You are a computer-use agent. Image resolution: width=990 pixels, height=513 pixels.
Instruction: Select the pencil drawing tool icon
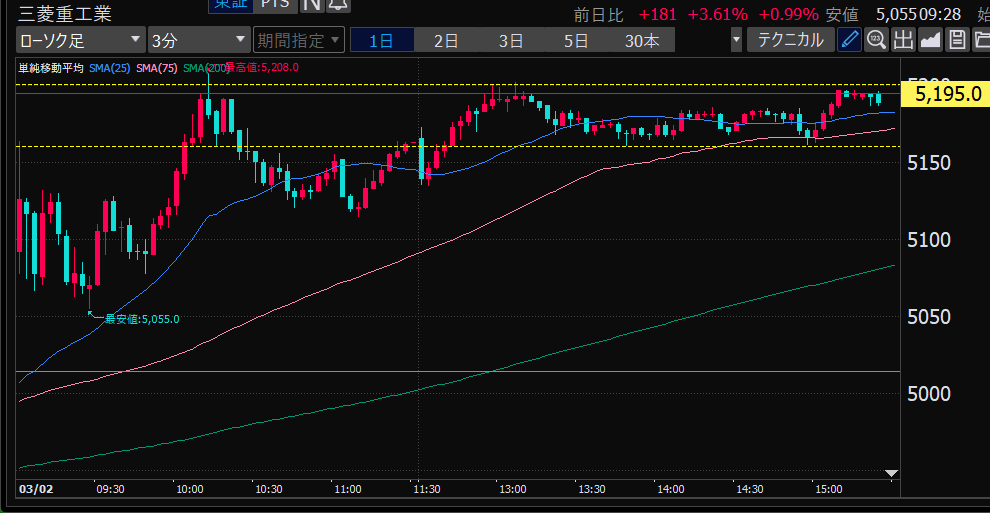coord(849,40)
